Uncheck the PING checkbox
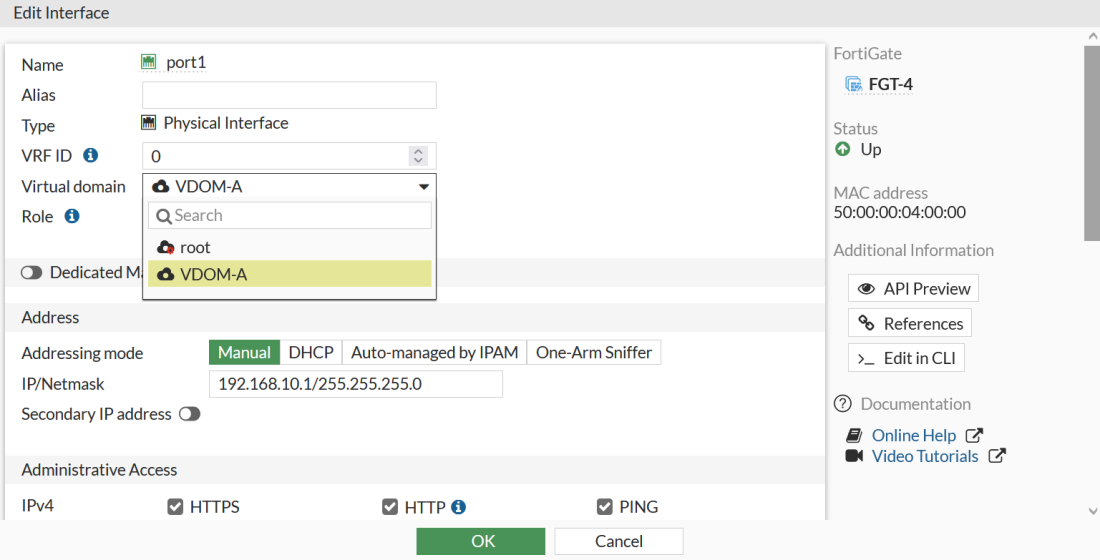 [x=604, y=507]
